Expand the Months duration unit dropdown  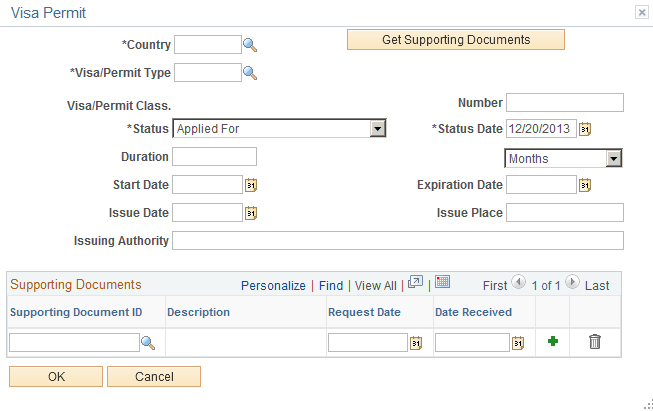(614, 159)
